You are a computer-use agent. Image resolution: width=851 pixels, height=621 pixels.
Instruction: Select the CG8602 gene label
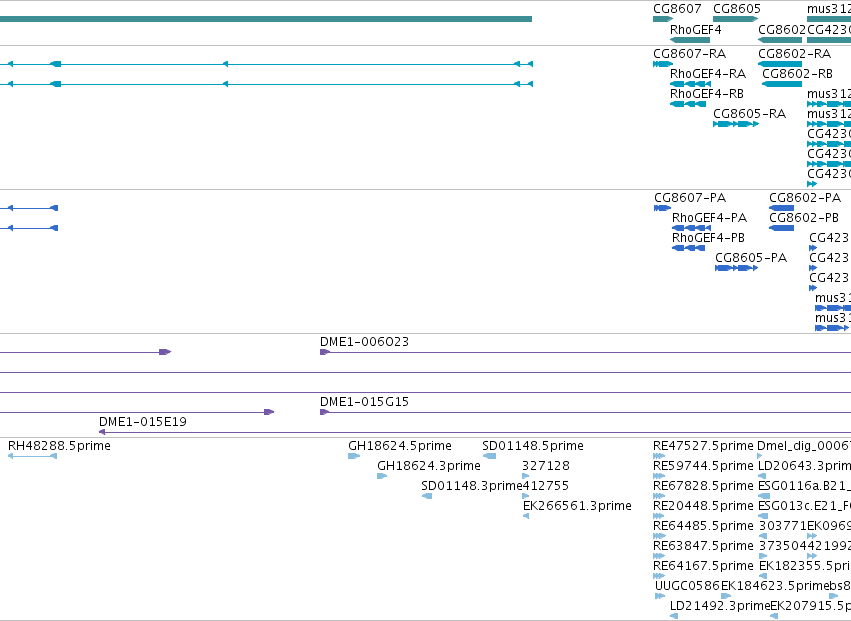(782, 30)
